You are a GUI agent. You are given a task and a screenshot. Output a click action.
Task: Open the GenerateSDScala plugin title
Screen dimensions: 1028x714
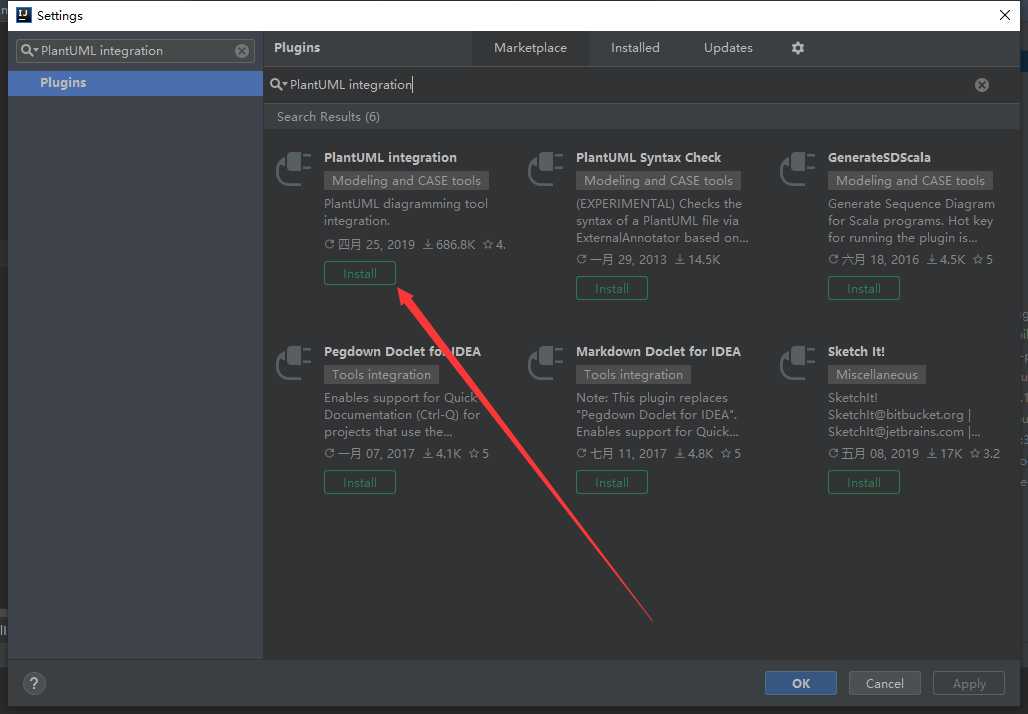point(879,157)
